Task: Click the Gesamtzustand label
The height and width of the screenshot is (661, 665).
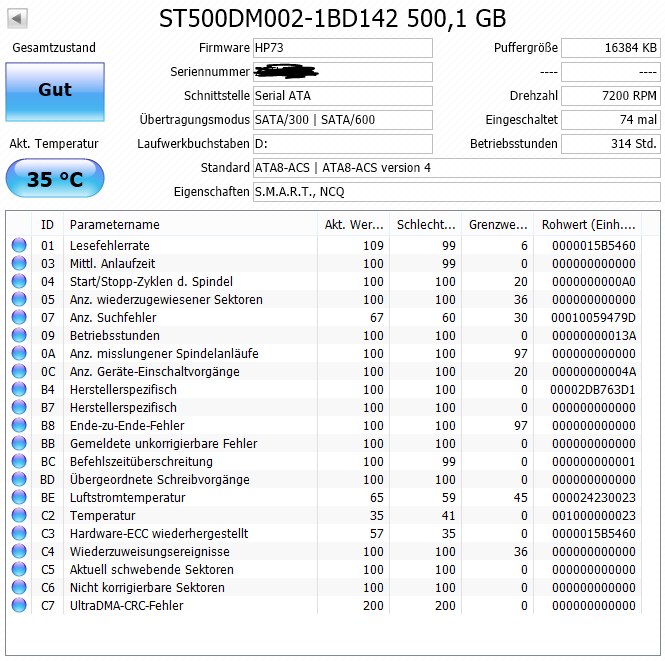Action: (x=54, y=47)
